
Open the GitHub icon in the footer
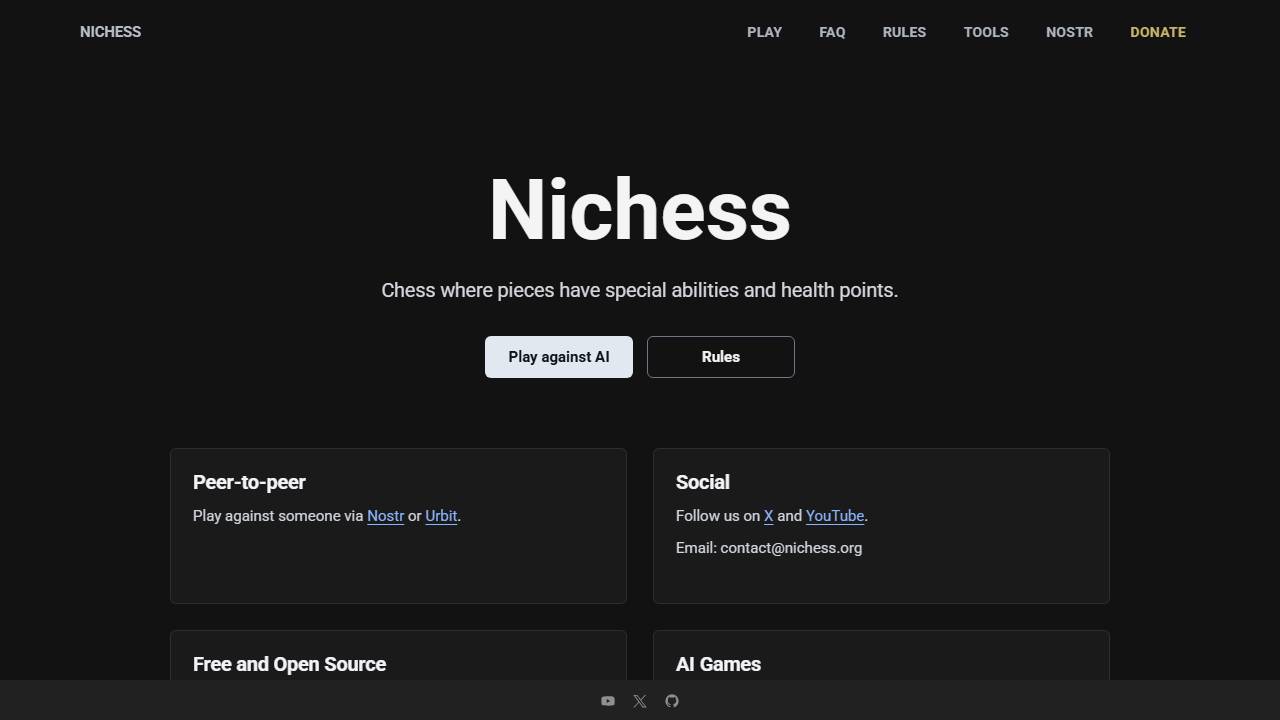[x=672, y=701]
